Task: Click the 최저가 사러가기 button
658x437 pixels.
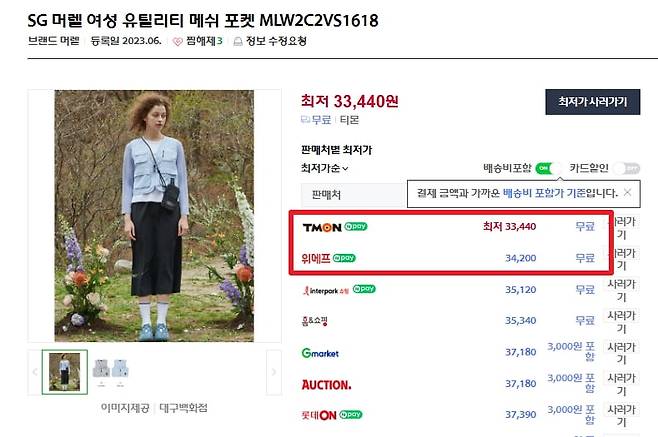Action: (593, 102)
